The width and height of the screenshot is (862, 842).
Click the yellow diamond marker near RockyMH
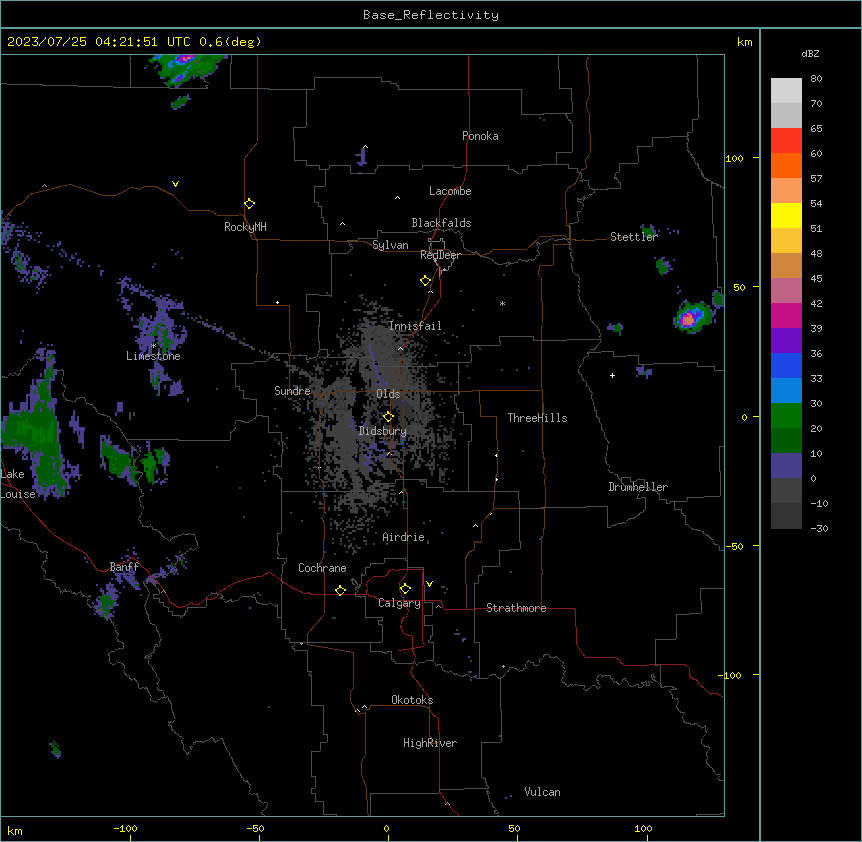tap(250, 204)
